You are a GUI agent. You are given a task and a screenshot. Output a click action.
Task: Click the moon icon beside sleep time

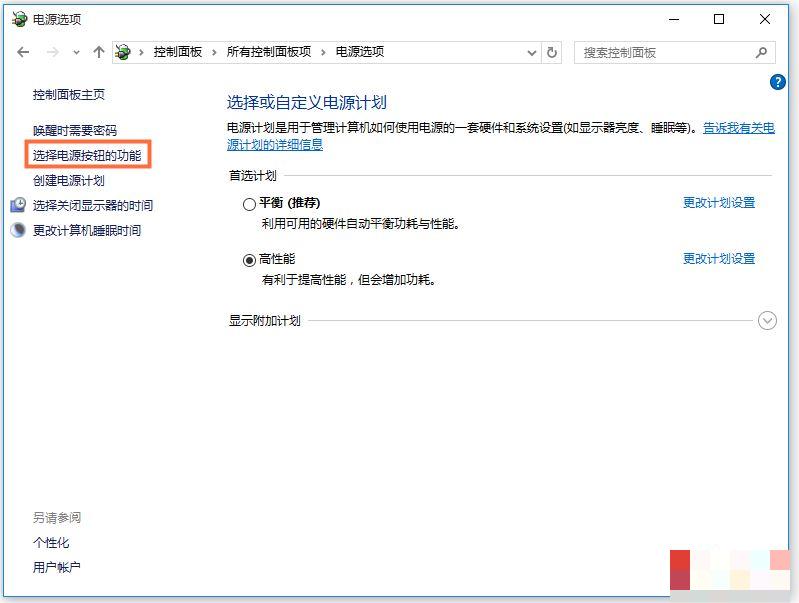(18, 230)
